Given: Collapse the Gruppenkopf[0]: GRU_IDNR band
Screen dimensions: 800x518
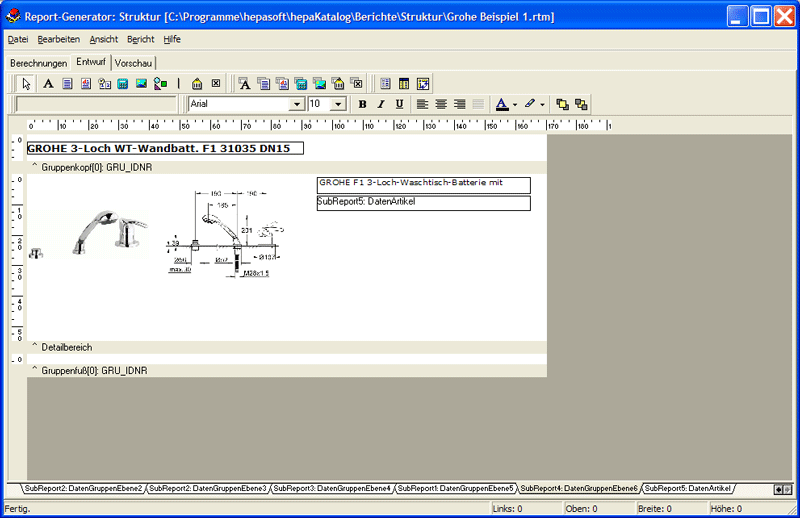Looking at the screenshot, I should [35, 165].
